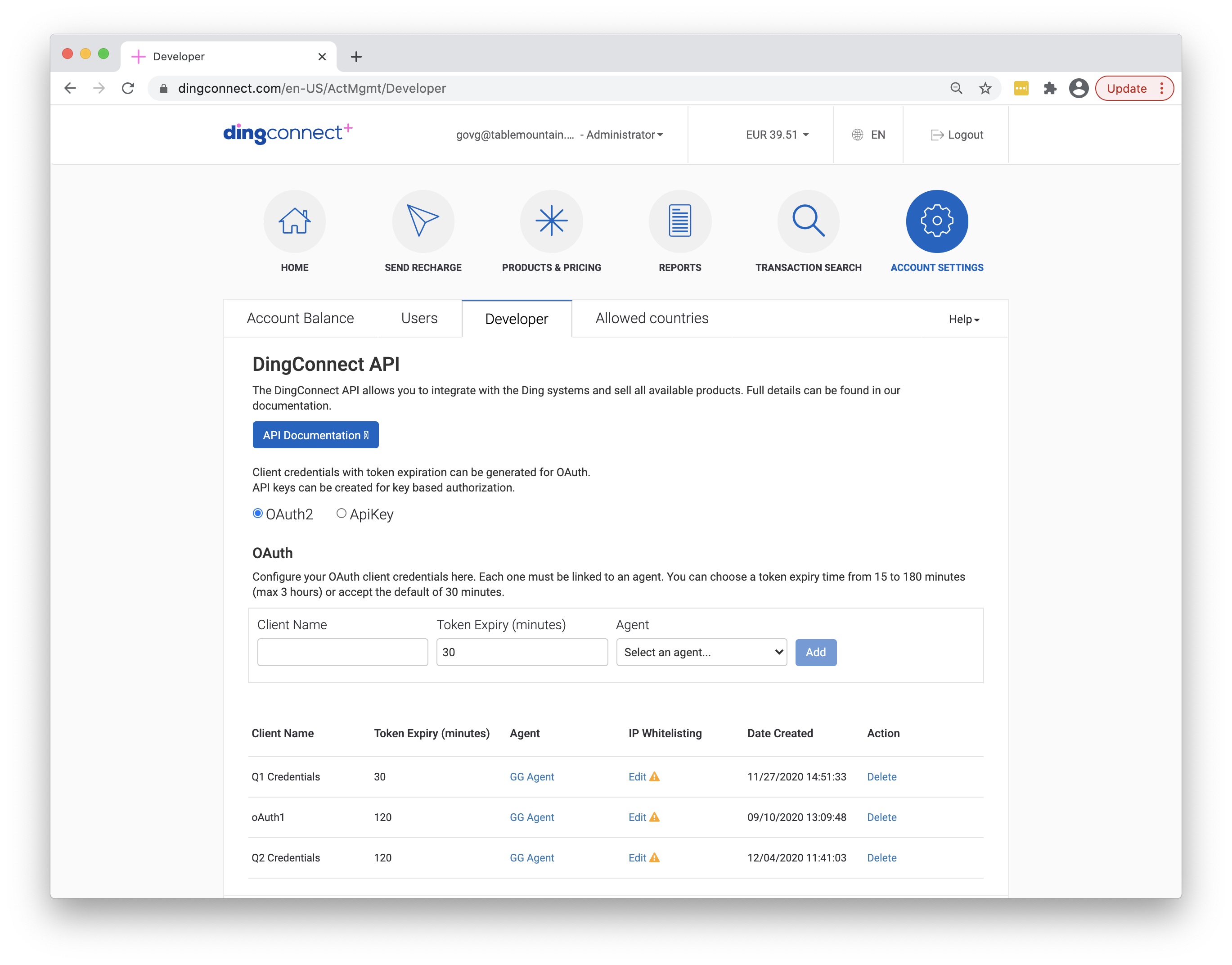Viewport: 1232px width, 965px height.
Task: Open the Reports icon
Action: 679,221
